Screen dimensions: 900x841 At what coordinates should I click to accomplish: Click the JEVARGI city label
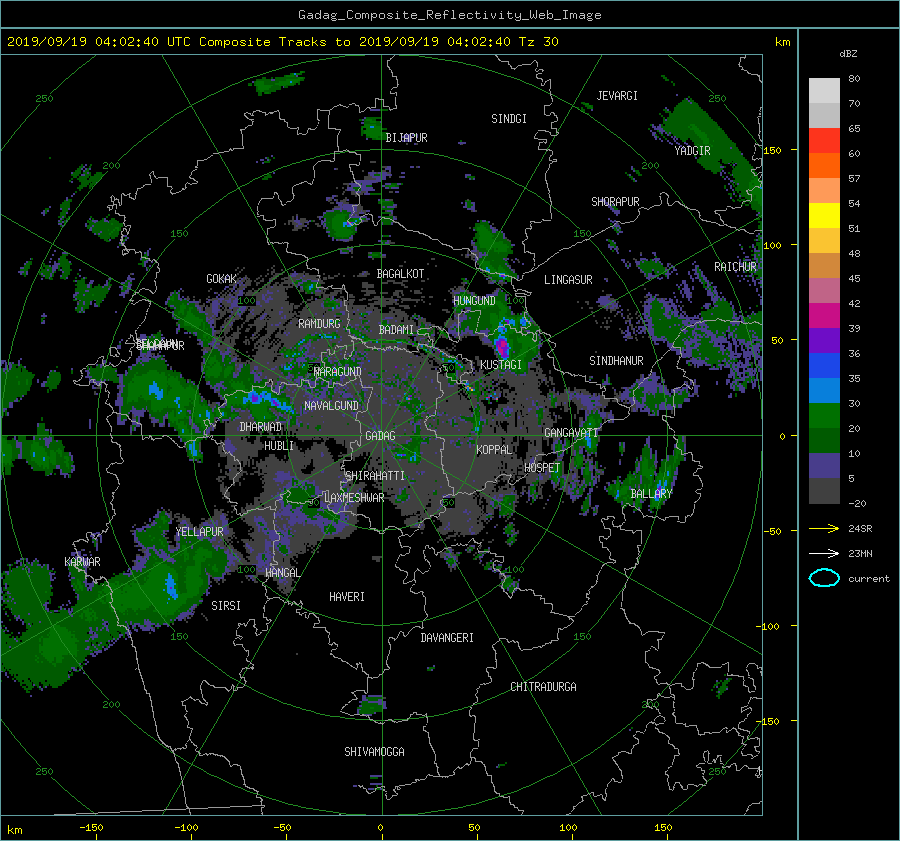point(617,96)
